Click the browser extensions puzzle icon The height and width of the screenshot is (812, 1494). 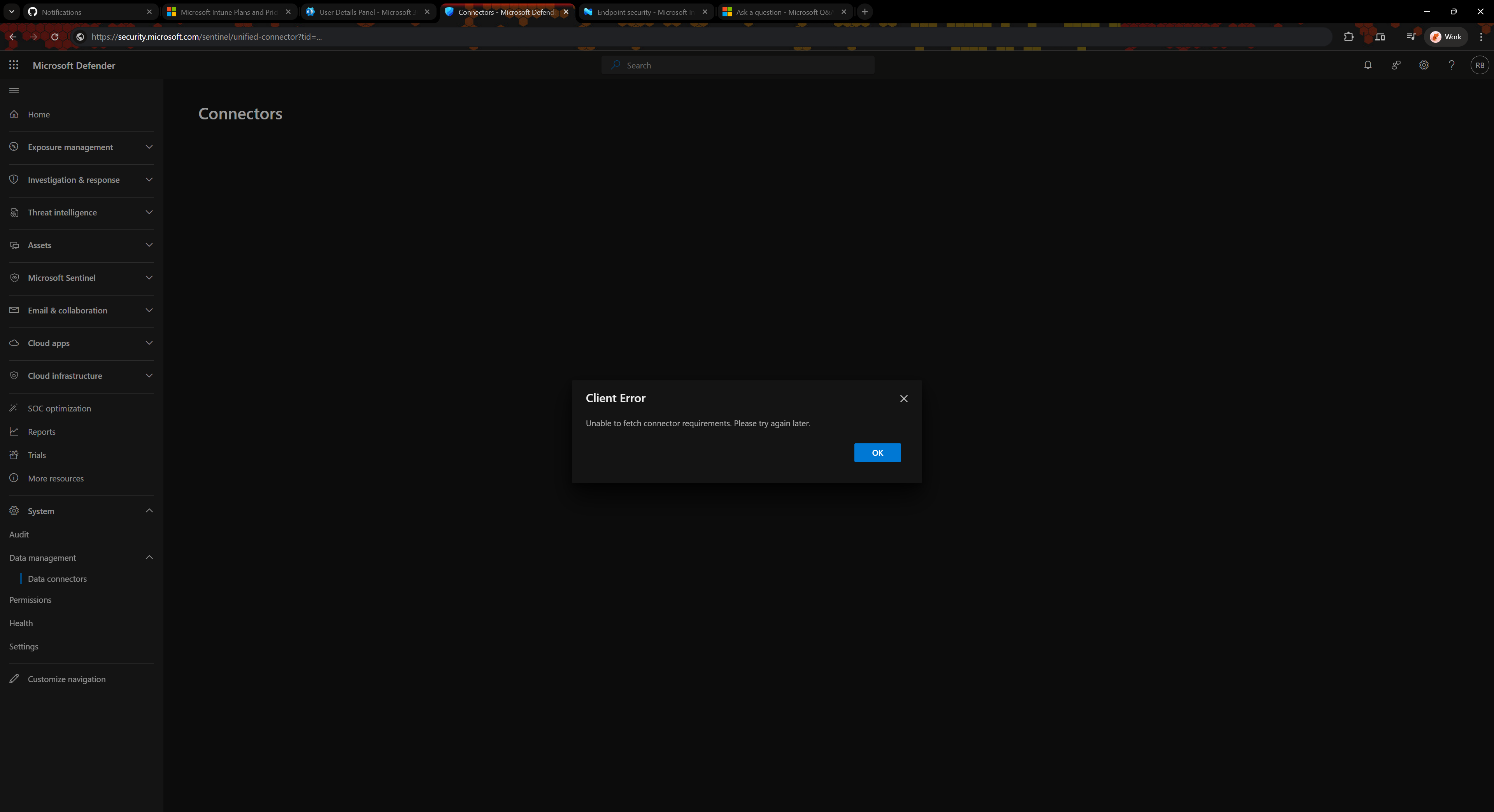point(1348,37)
